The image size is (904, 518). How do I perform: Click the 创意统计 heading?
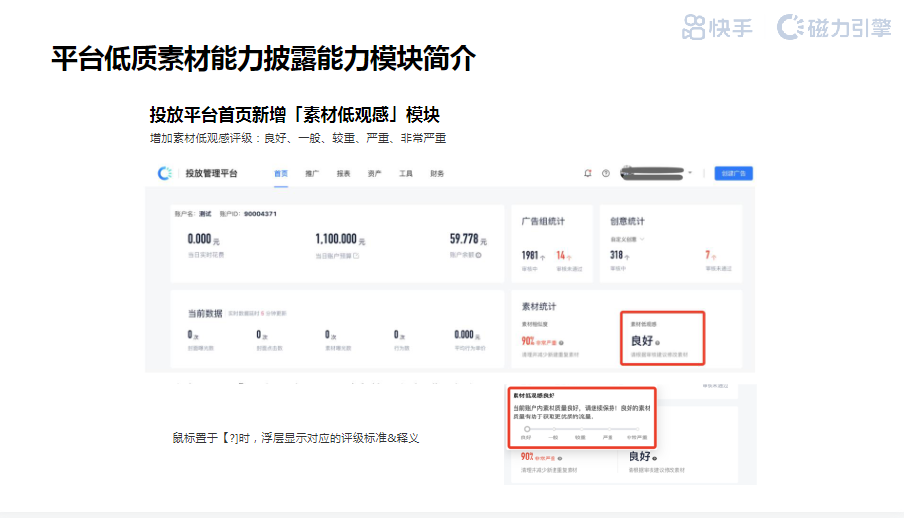click(627, 221)
